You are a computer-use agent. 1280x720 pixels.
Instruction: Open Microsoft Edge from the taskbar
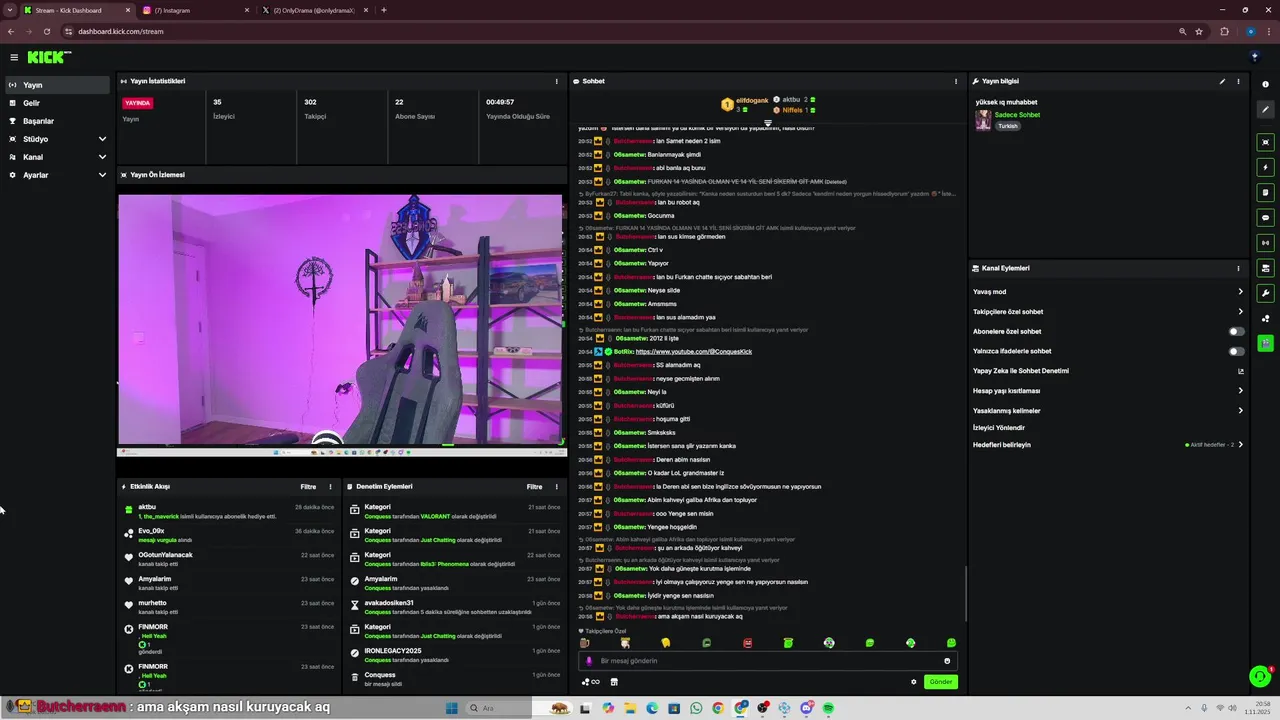[653, 708]
